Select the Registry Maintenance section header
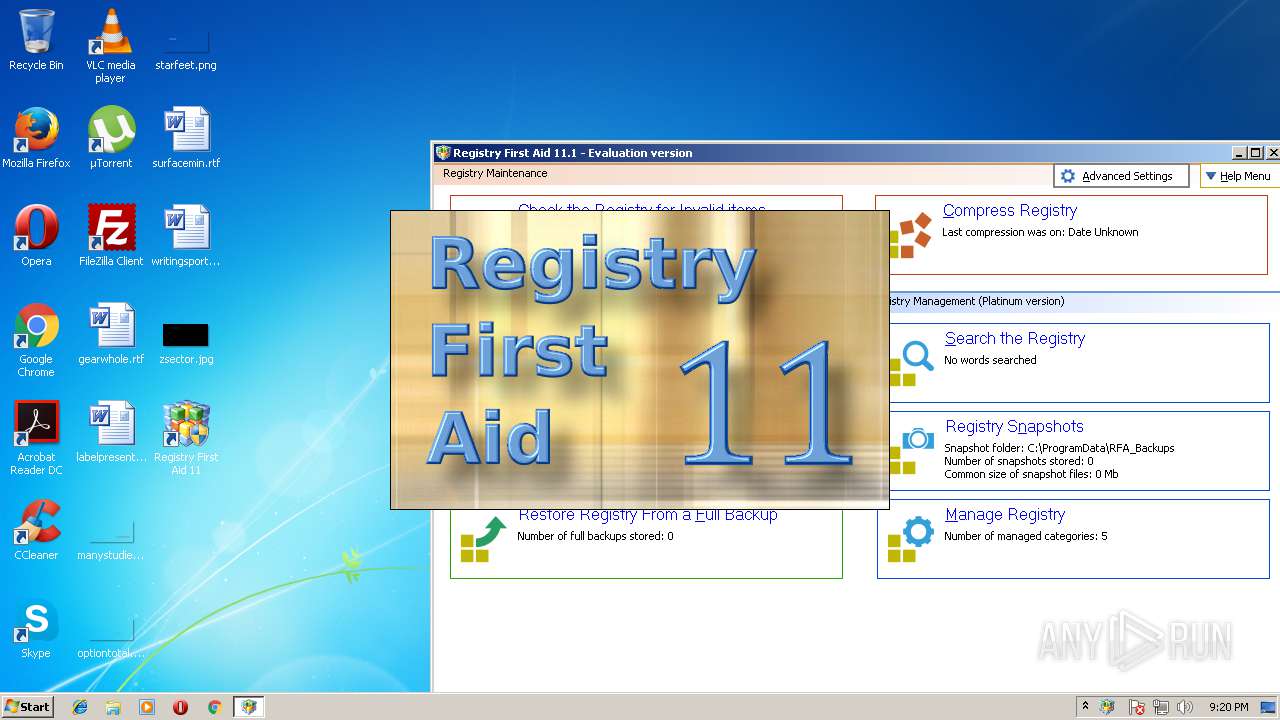Screen dimensions: 1280x720 click(x=495, y=173)
